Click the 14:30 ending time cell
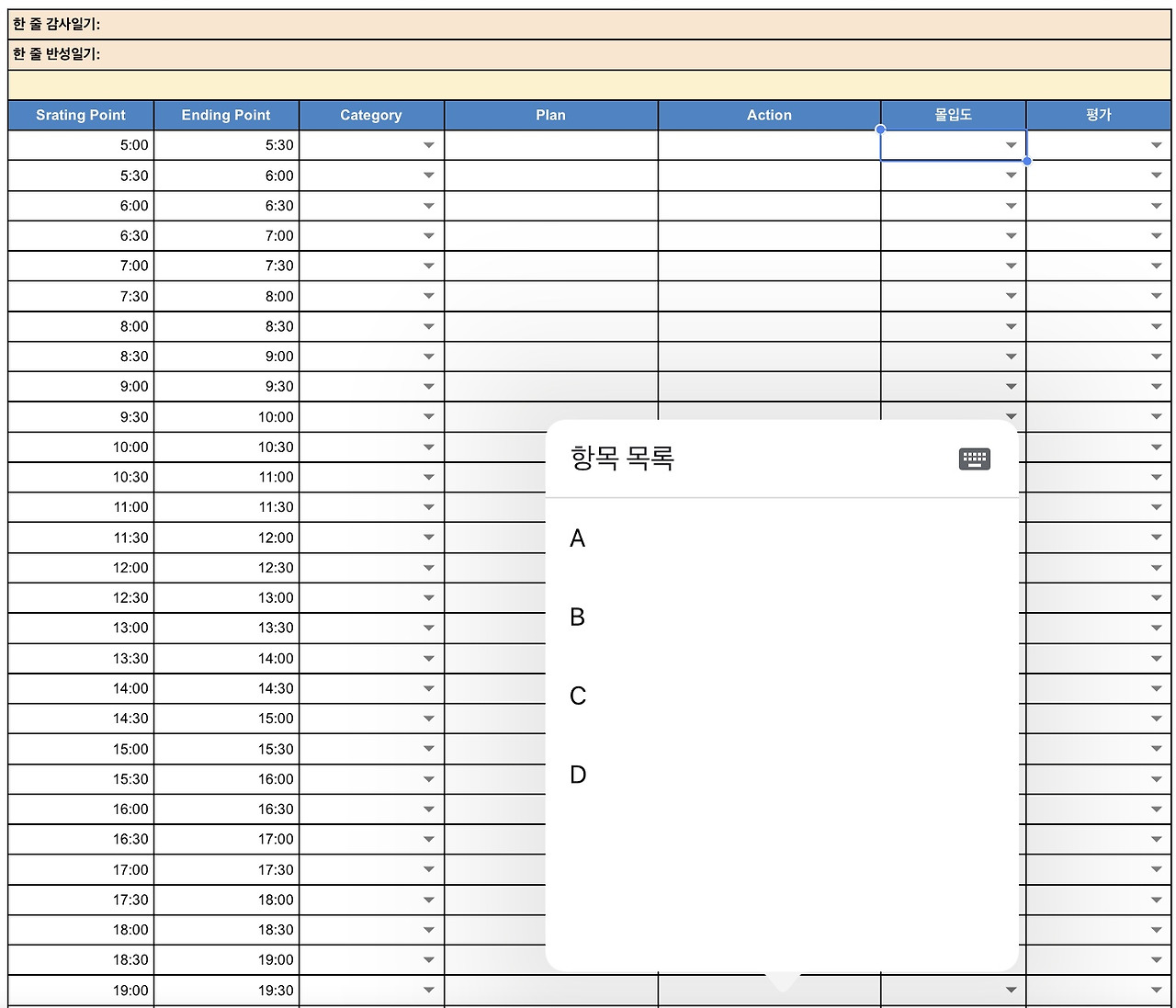 (226, 688)
